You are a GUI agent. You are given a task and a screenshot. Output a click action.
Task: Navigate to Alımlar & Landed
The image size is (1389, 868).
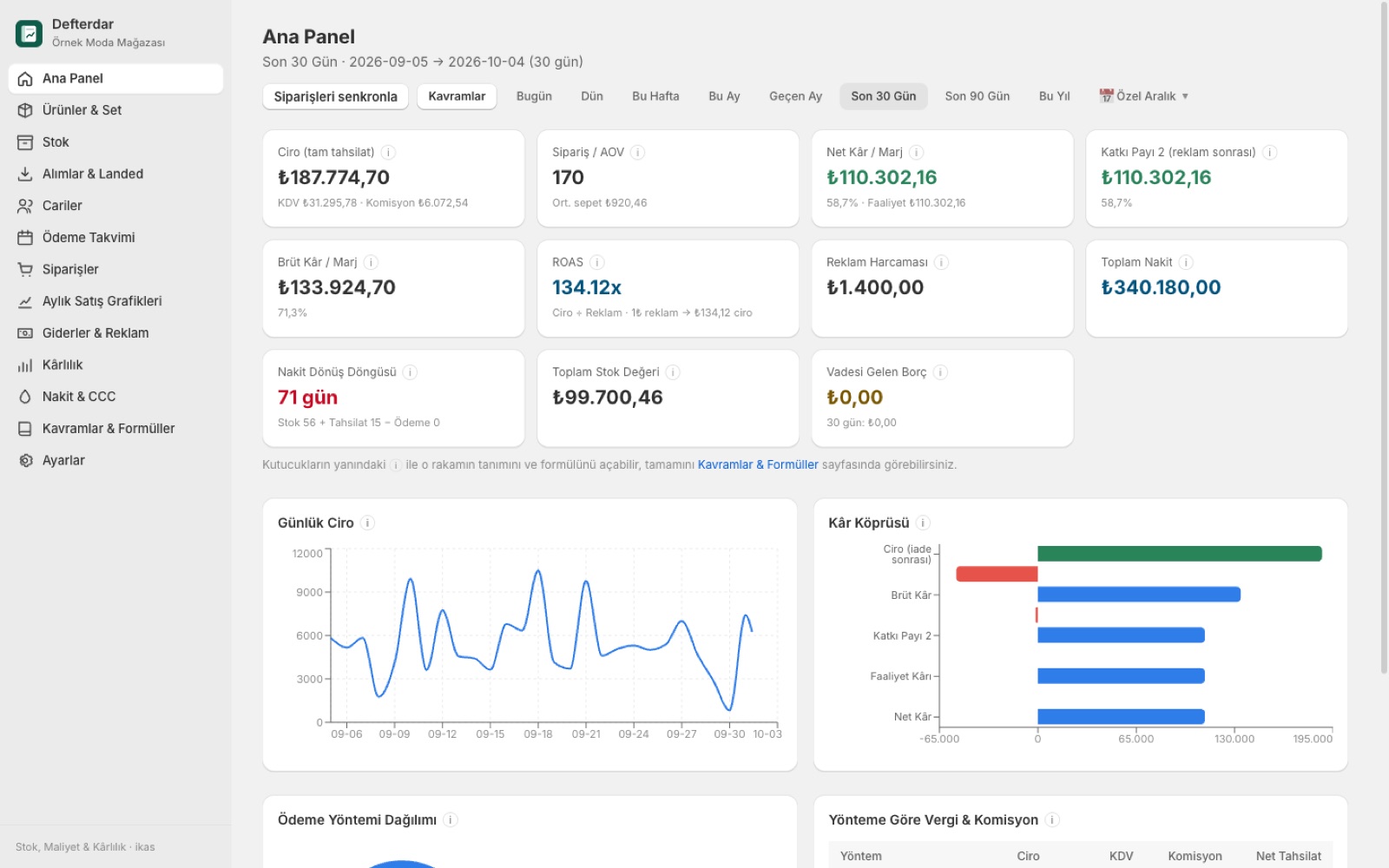(115, 174)
